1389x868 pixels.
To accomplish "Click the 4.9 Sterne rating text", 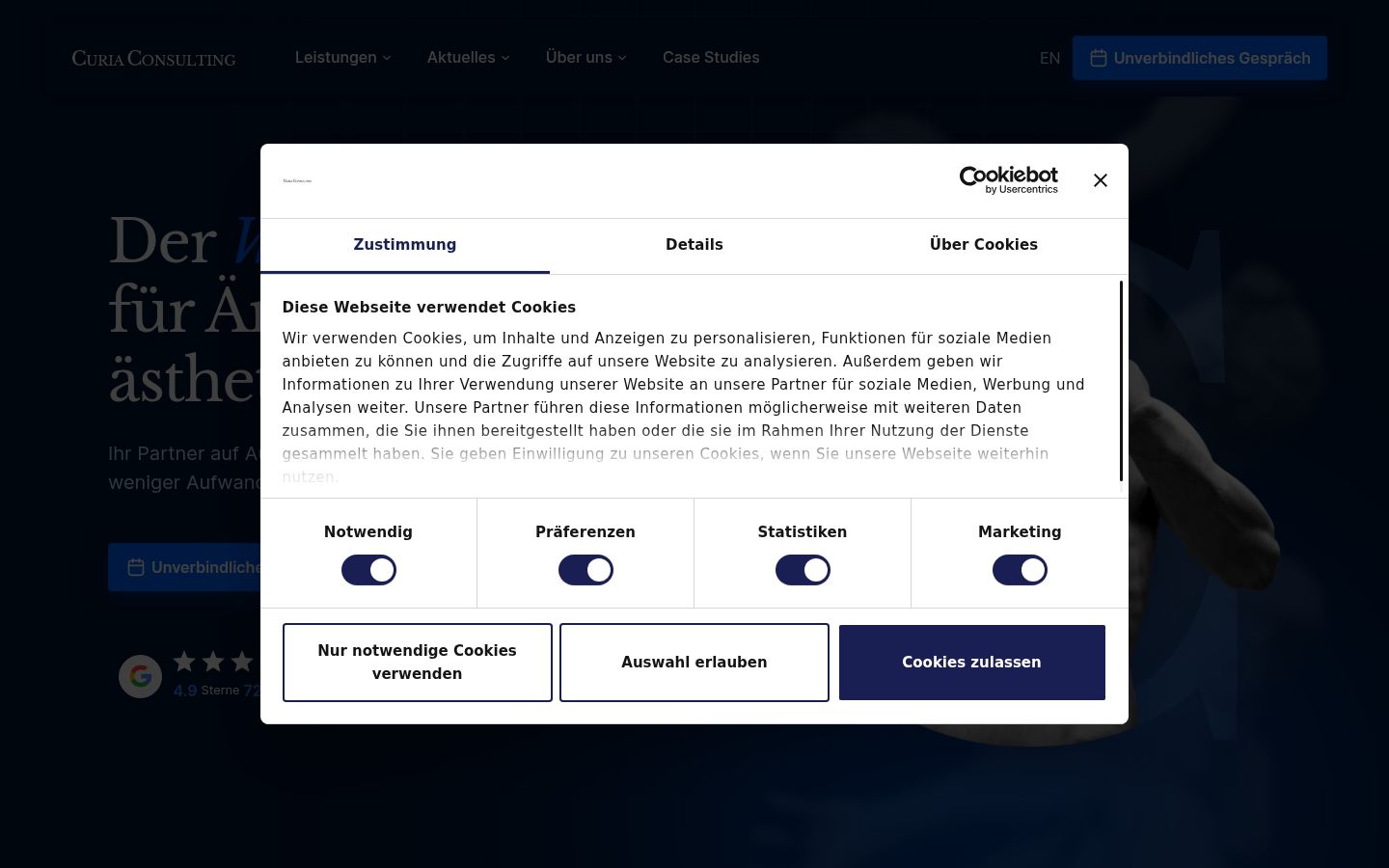I will pyautogui.click(x=206, y=691).
